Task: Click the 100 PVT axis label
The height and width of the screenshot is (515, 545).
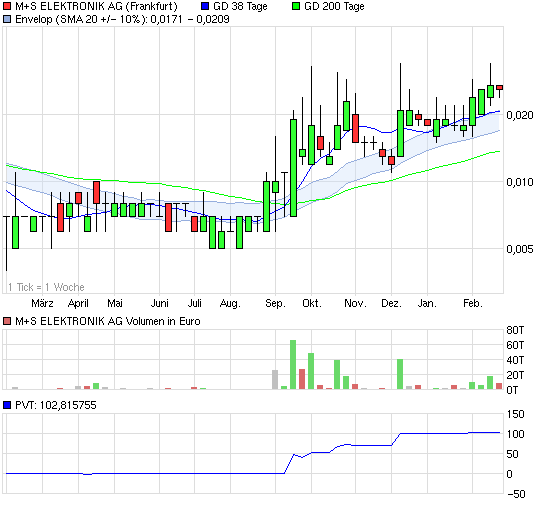Action: [515, 434]
